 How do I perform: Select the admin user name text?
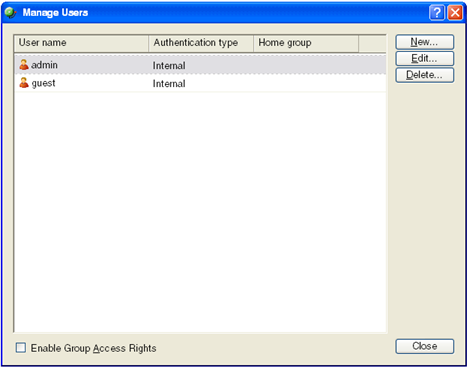tap(44, 65)
